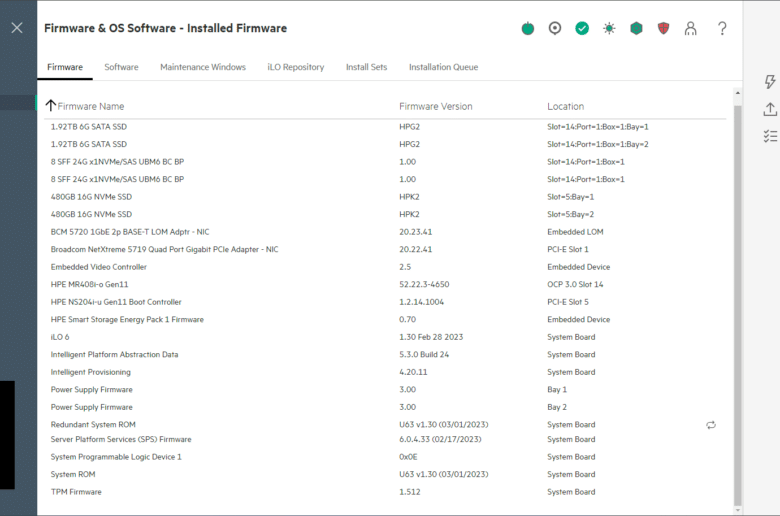Click version '1.512' for TPM
Viewport: 780px width, 516px height.
409,492
